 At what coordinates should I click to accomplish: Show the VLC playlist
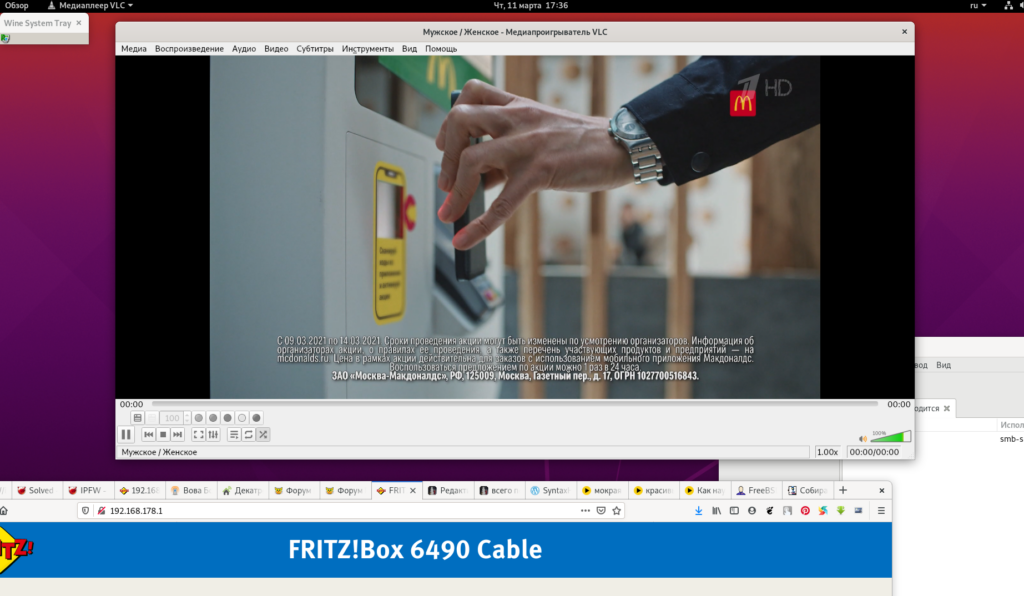pos(234,434)
